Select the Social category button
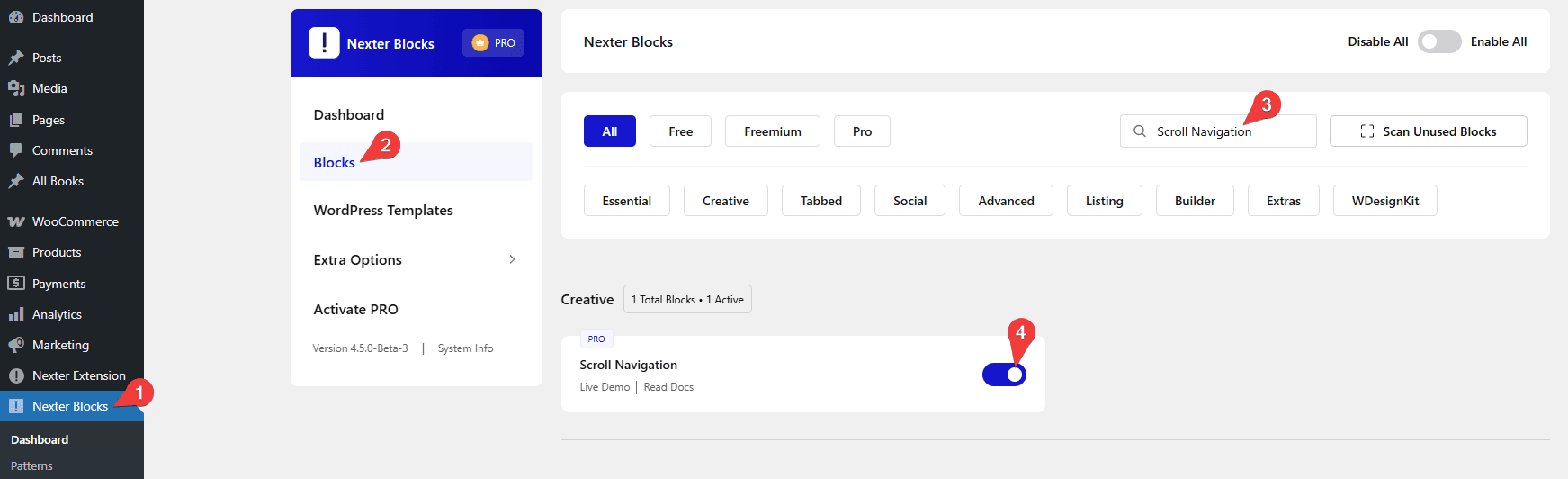 click(x=909, y=201)
